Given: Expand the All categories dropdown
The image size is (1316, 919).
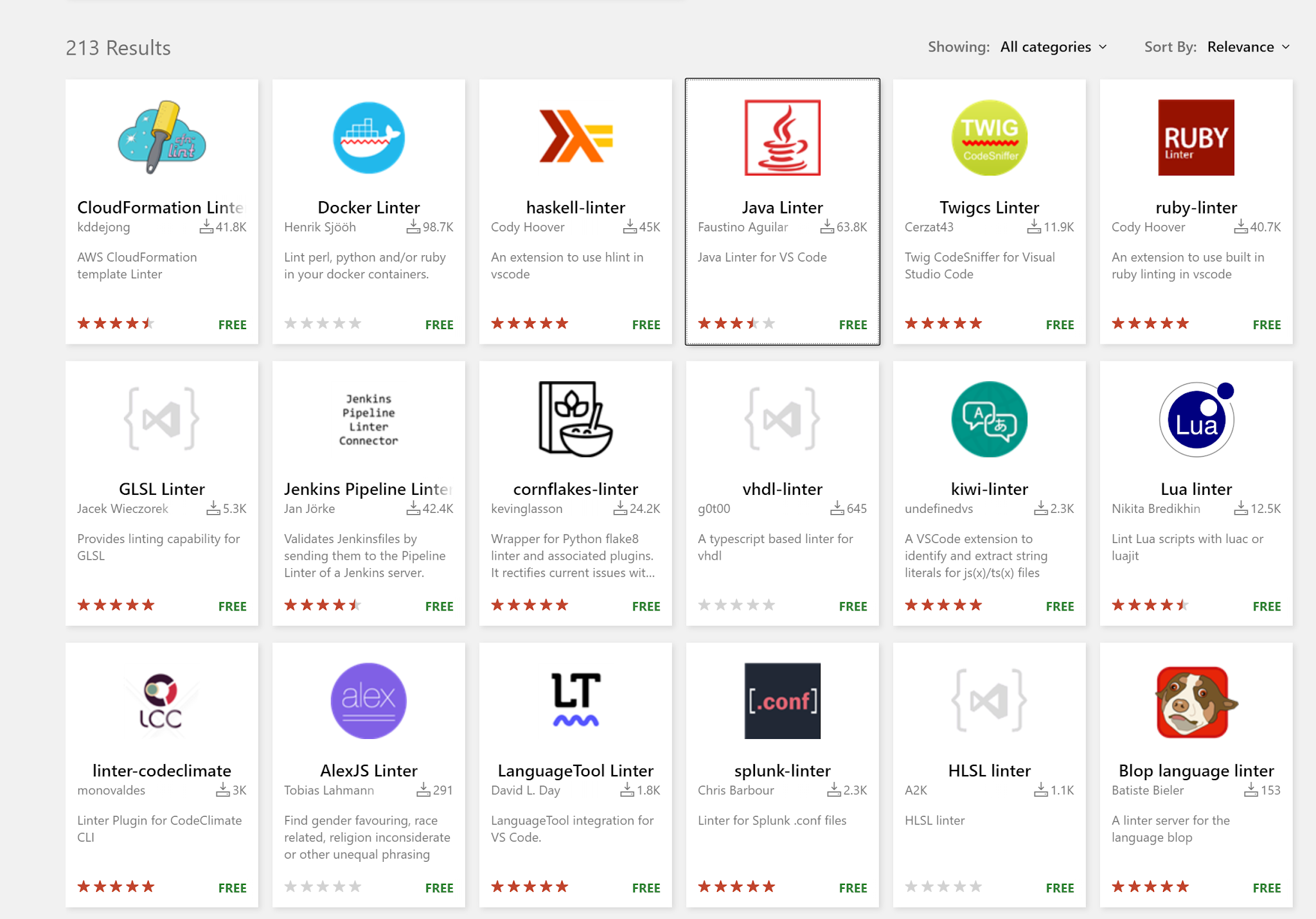Looking at the screenshot, I should pyautogui.click(x=1053, y=47).
